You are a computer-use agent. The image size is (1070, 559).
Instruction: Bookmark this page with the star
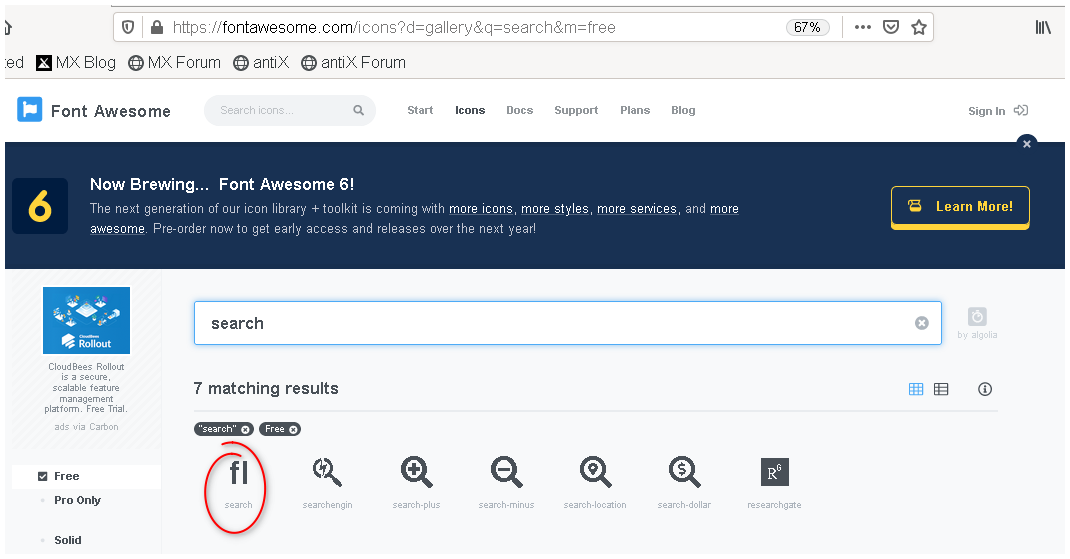(x=919, y=27)
